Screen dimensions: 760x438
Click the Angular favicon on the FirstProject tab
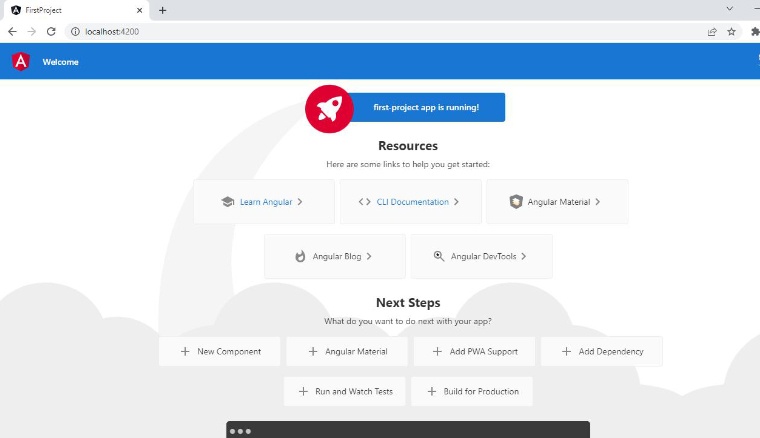(16, 10)
